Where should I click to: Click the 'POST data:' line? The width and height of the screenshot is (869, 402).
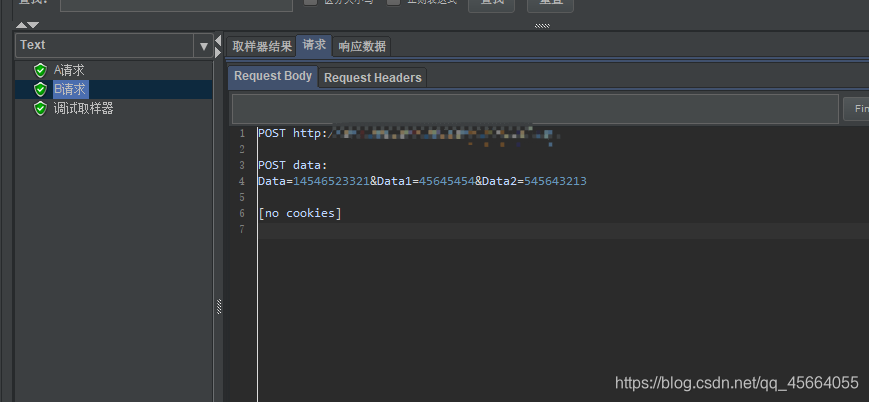pos(293,165)
